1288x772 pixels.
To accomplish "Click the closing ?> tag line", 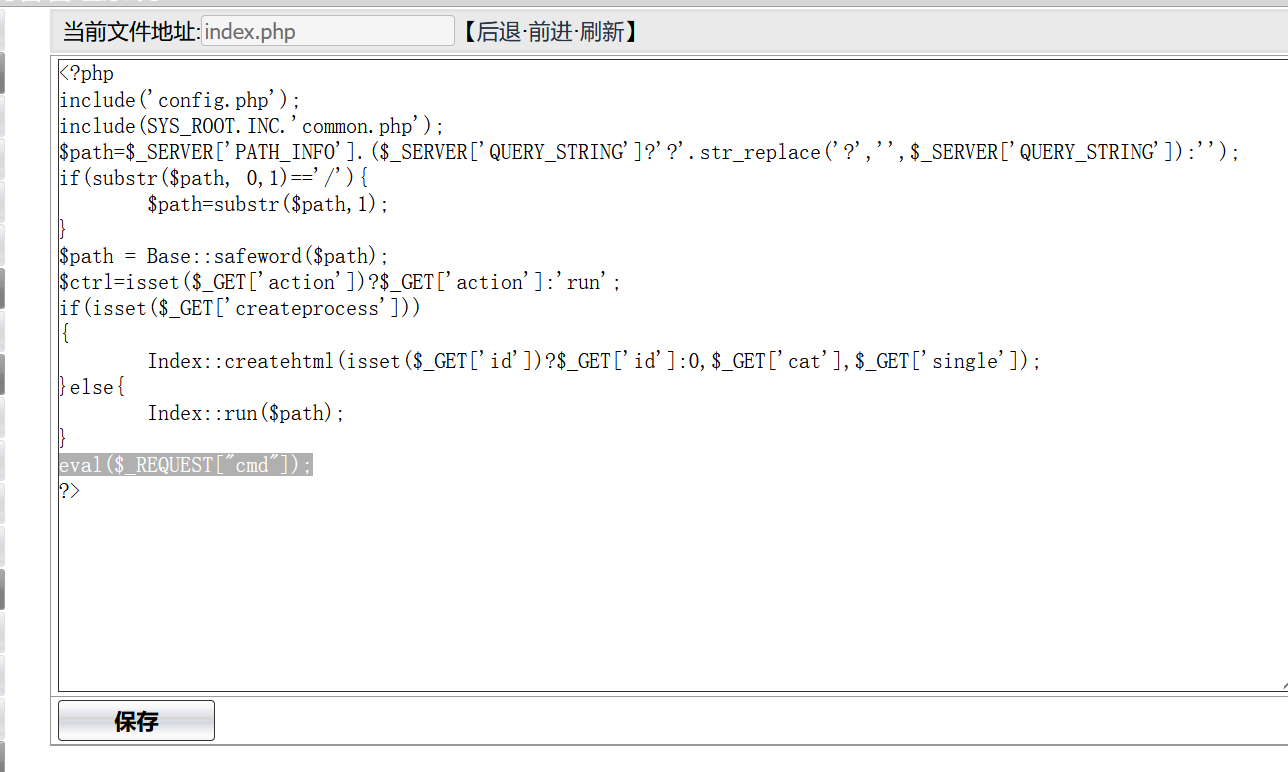I will click(69, 490).
